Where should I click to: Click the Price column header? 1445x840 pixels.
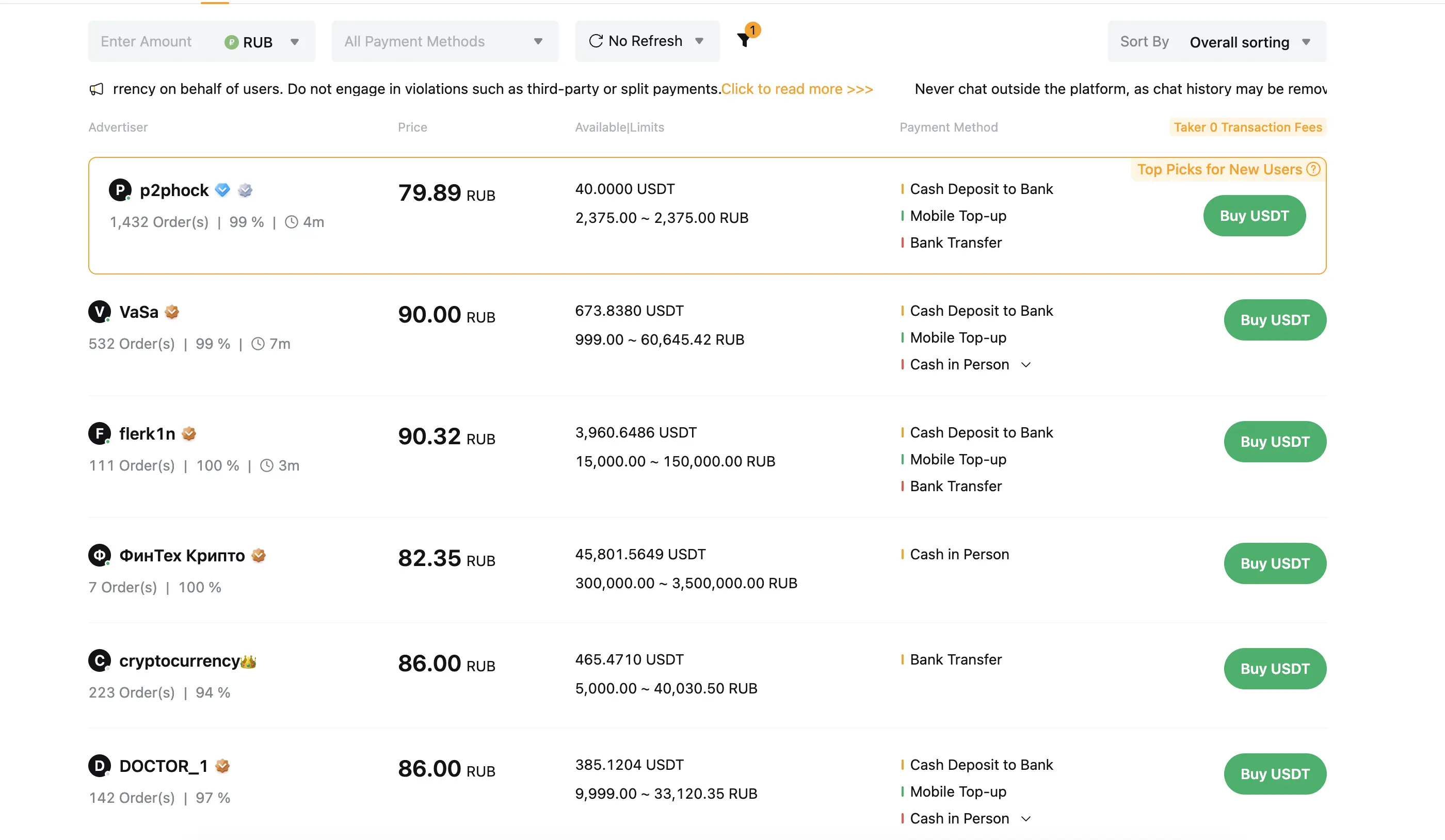pos(412,127)
